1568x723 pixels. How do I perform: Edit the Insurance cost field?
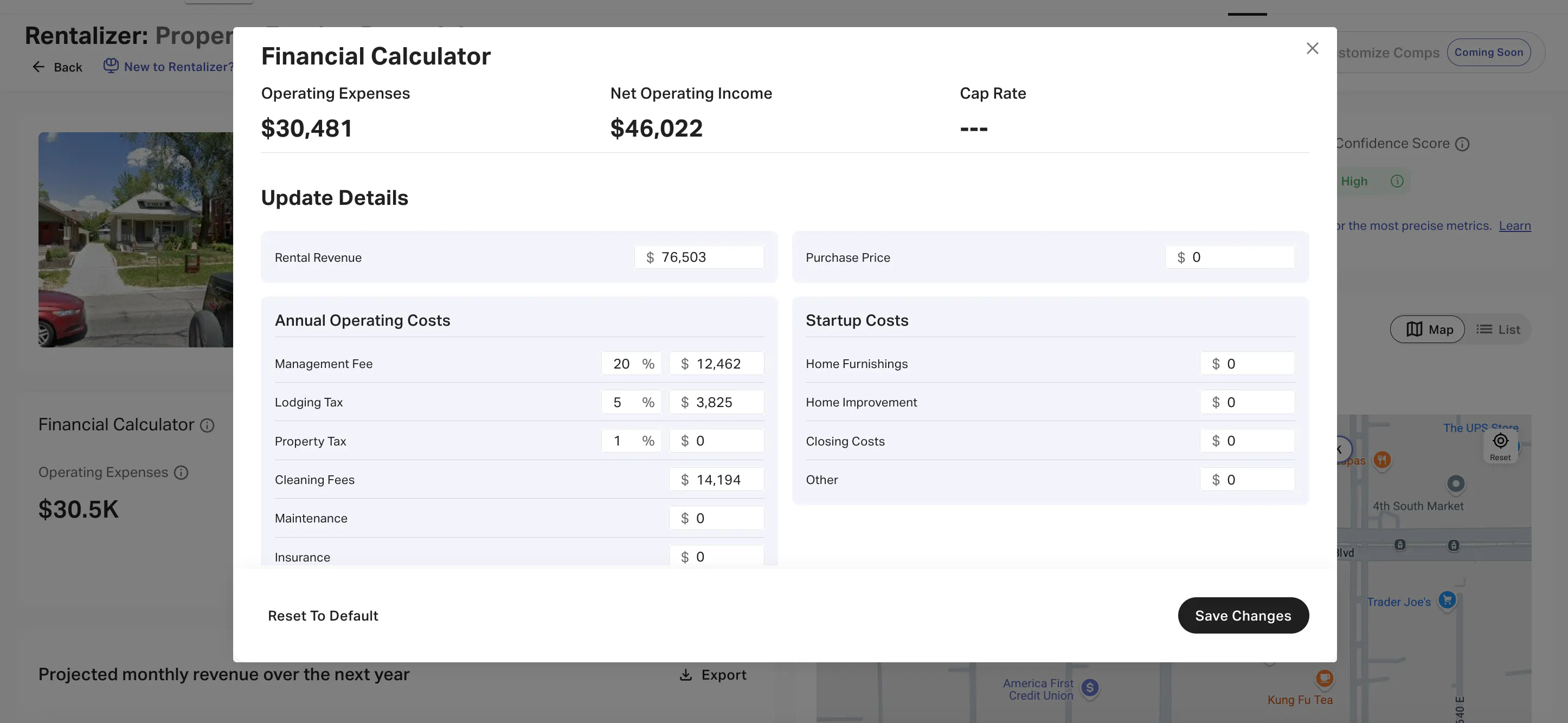716,556
